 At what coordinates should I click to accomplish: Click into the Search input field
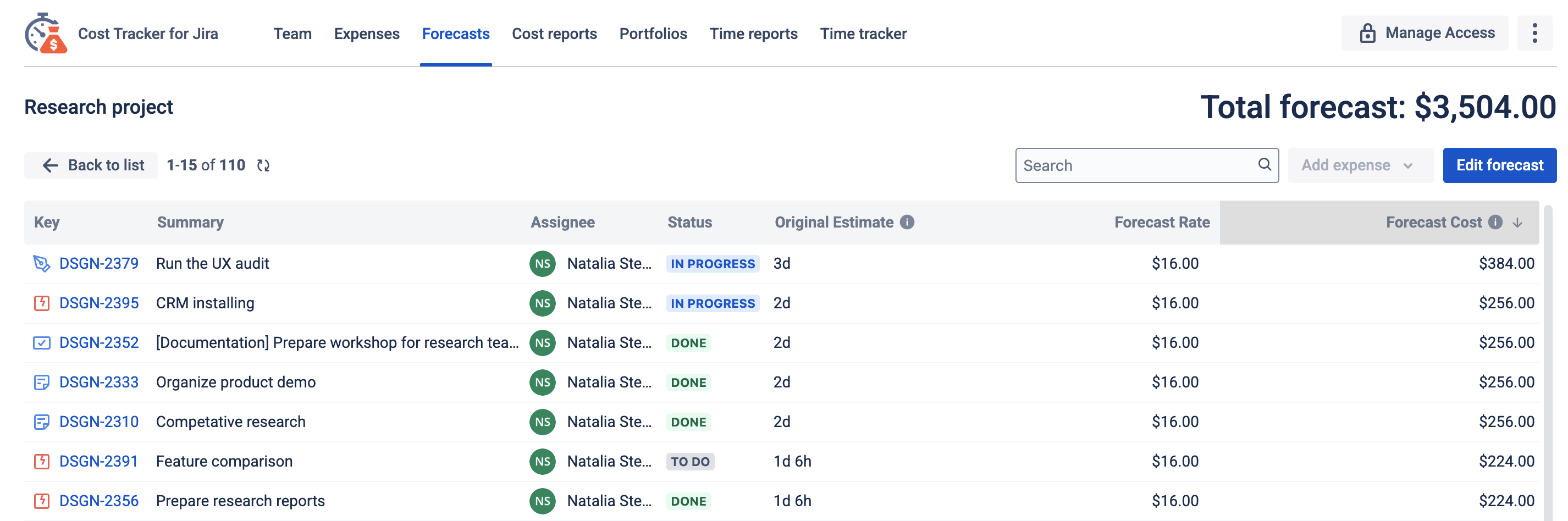point(1132,165)
